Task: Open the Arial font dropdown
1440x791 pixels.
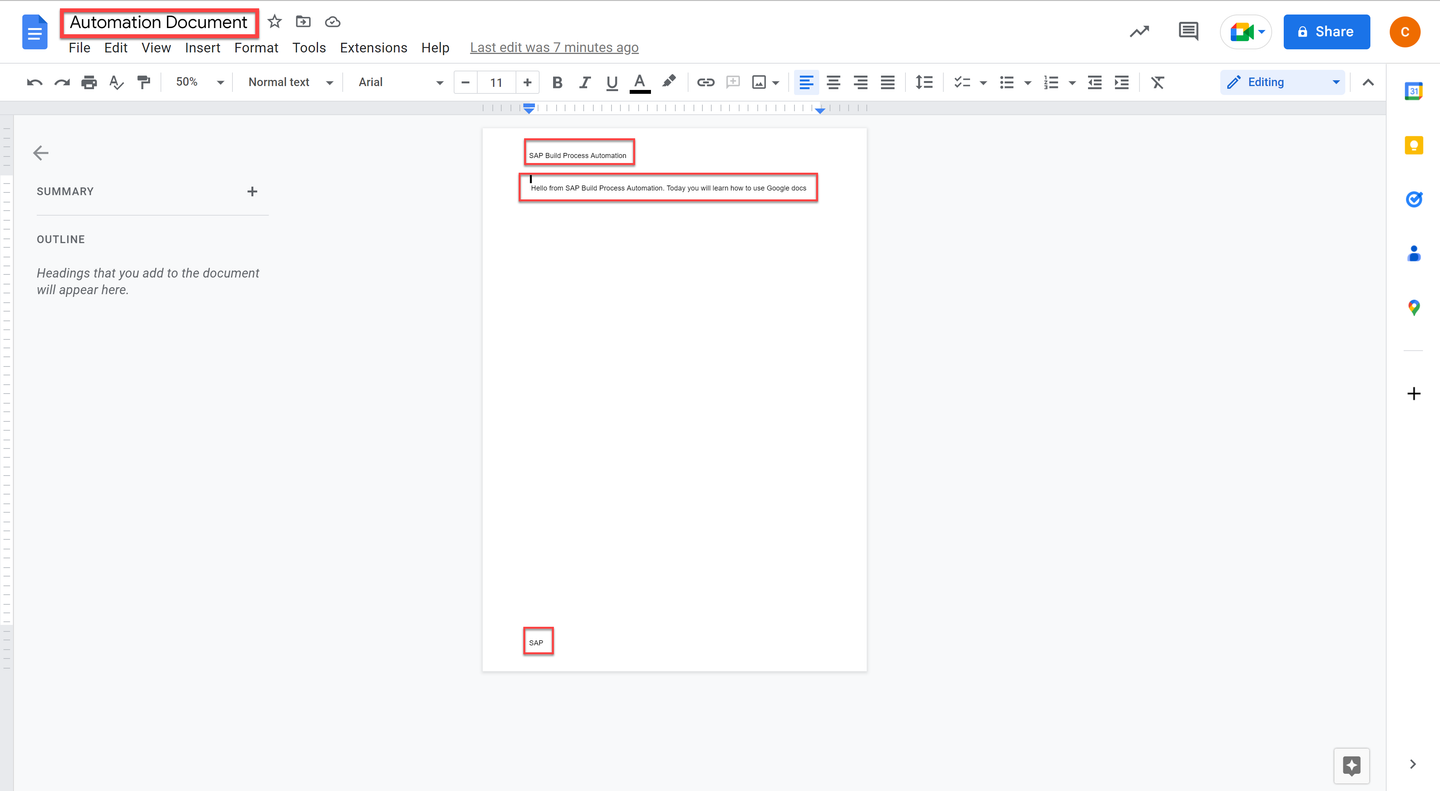Action: [x=400, y=82]
